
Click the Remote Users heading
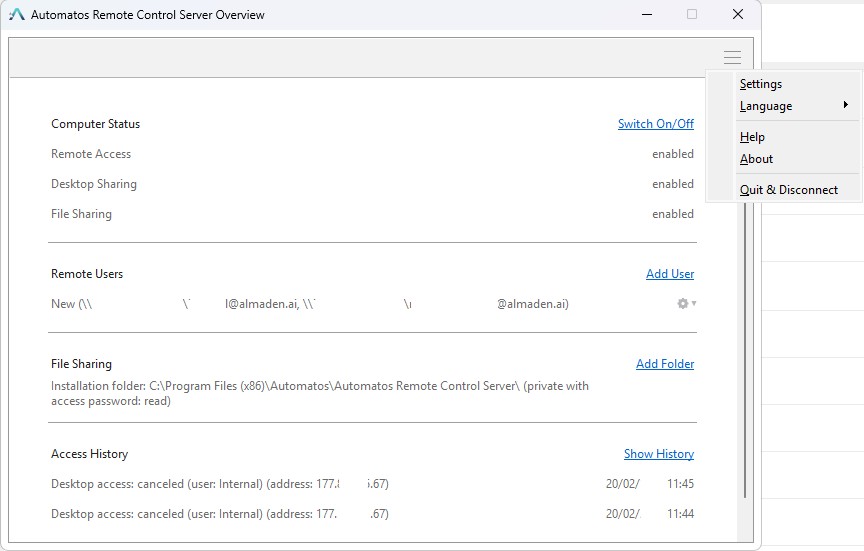[x=87, y=274]
